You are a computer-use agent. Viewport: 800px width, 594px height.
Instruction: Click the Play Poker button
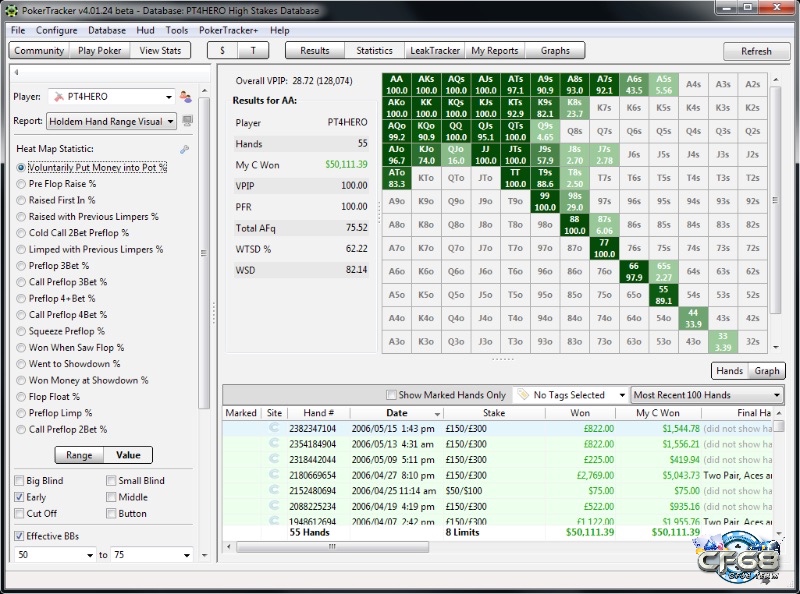(x=99, y=51)
